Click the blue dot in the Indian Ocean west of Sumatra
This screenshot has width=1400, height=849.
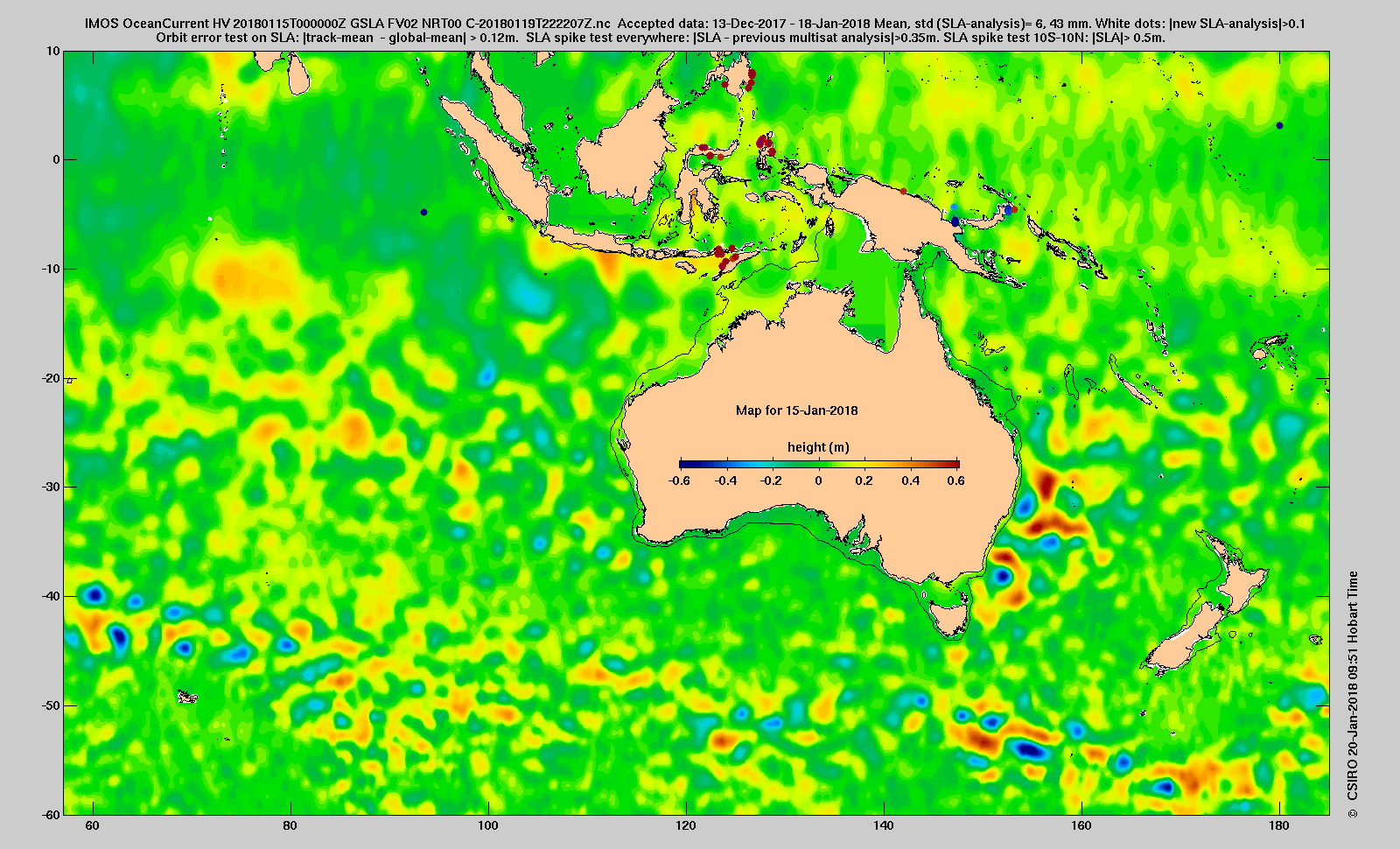pyautogui.click(x=424, y=212)
